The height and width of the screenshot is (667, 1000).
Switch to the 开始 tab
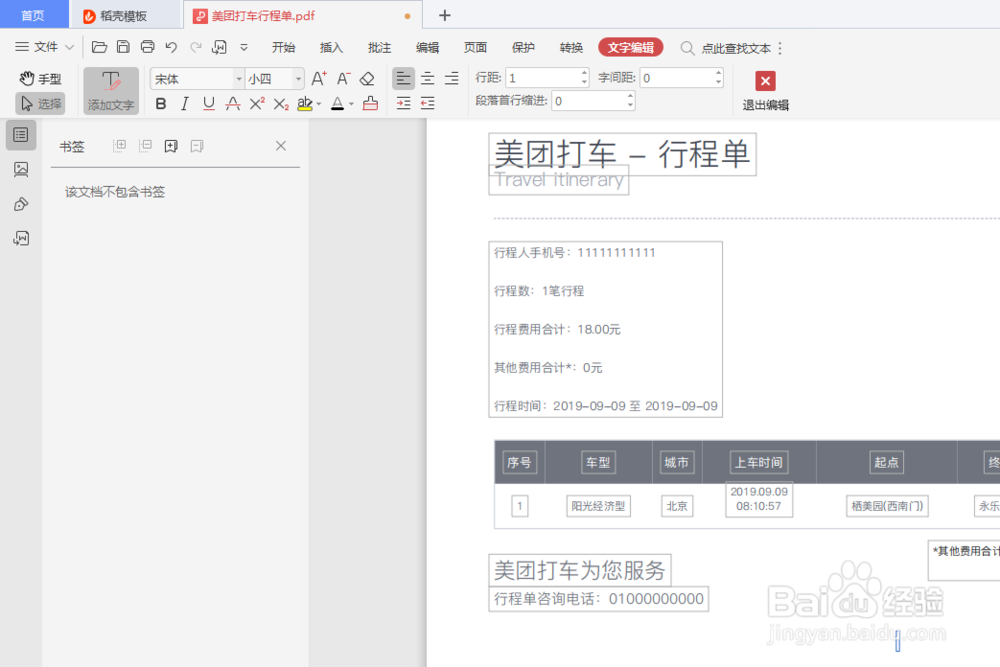[x=283, y=47]
